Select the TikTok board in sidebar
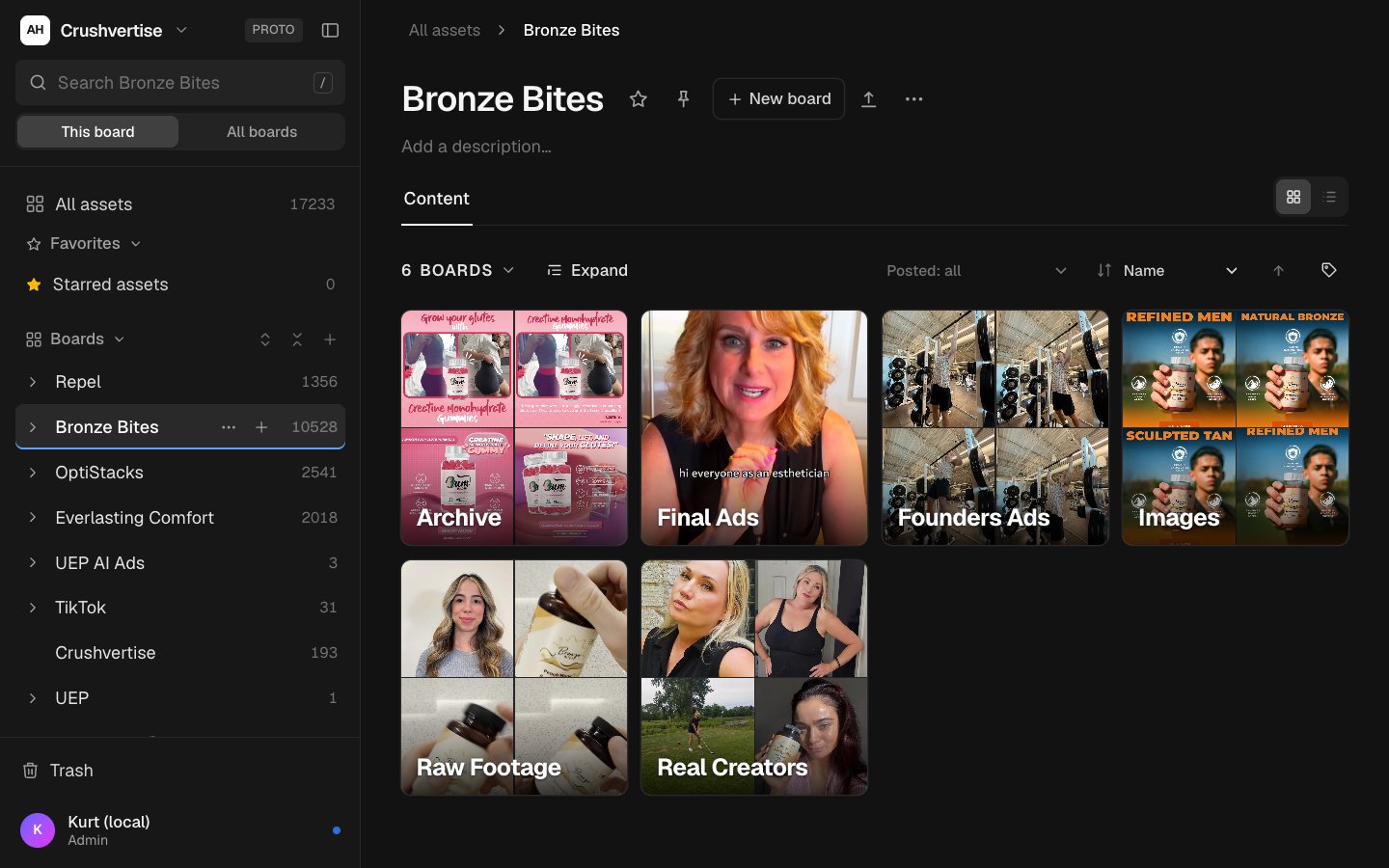This screenshot has height=868, width=1389. click(180, 608)
